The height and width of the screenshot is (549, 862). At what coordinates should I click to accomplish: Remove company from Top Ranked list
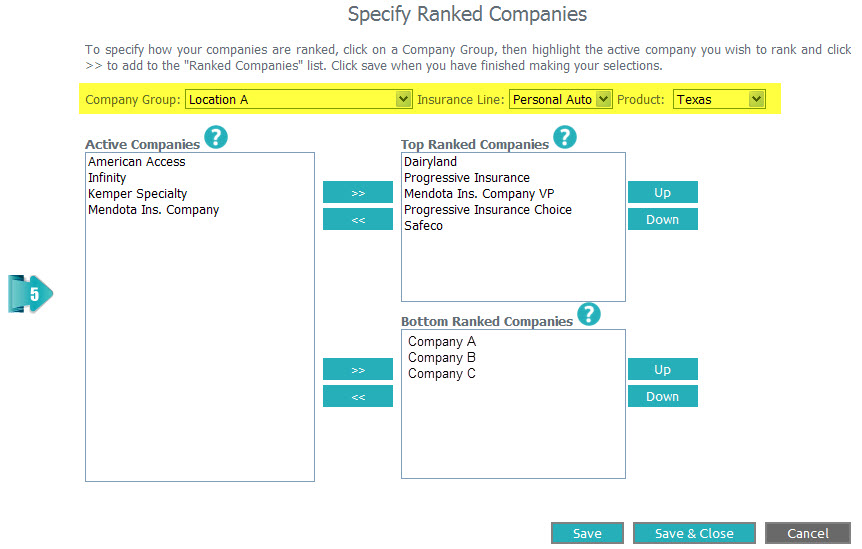tap(358, 219)
